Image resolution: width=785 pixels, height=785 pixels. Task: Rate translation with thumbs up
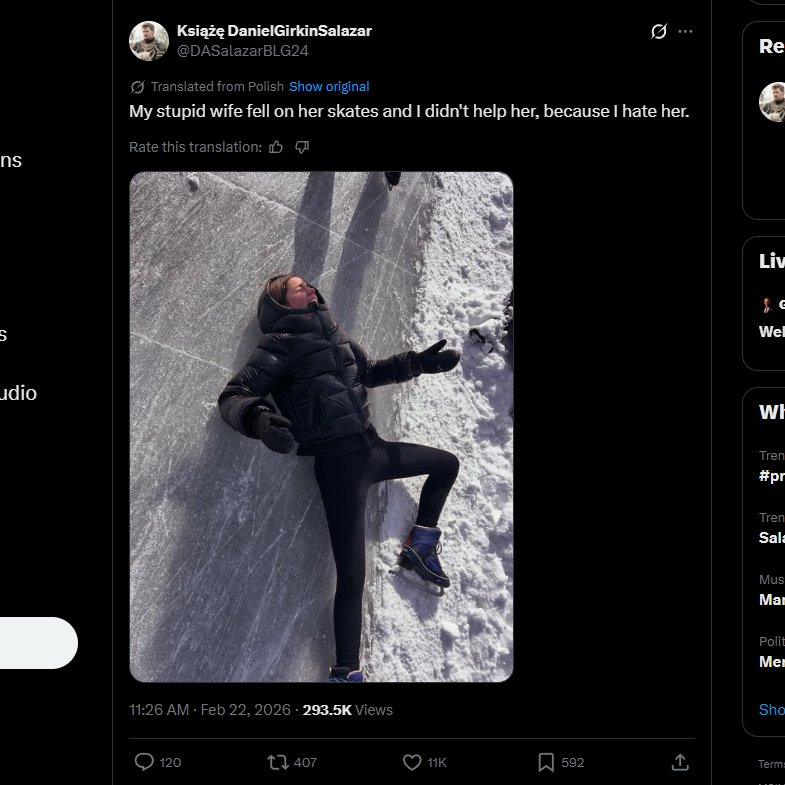pyautogui.click(x=276, y=147)
